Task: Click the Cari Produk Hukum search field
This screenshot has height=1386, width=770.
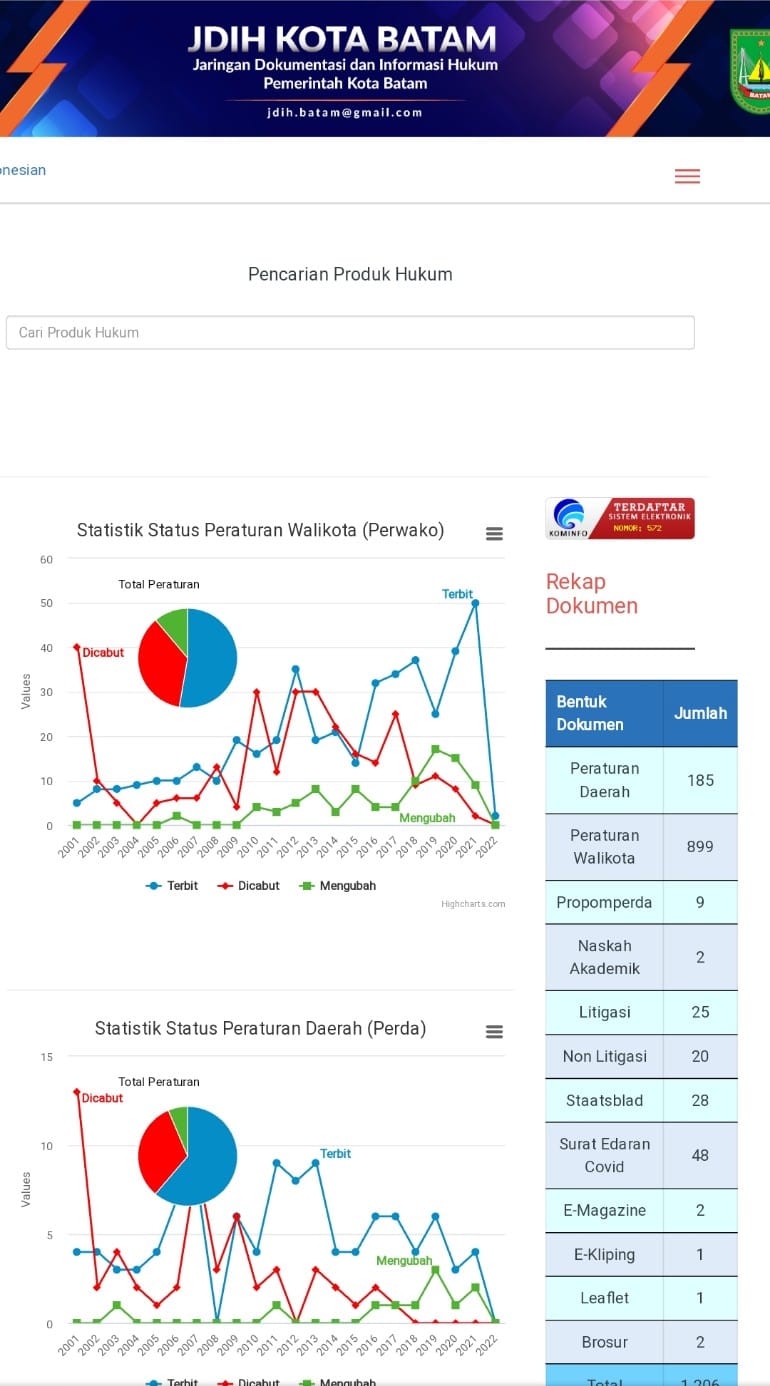Action: [350, 332]
